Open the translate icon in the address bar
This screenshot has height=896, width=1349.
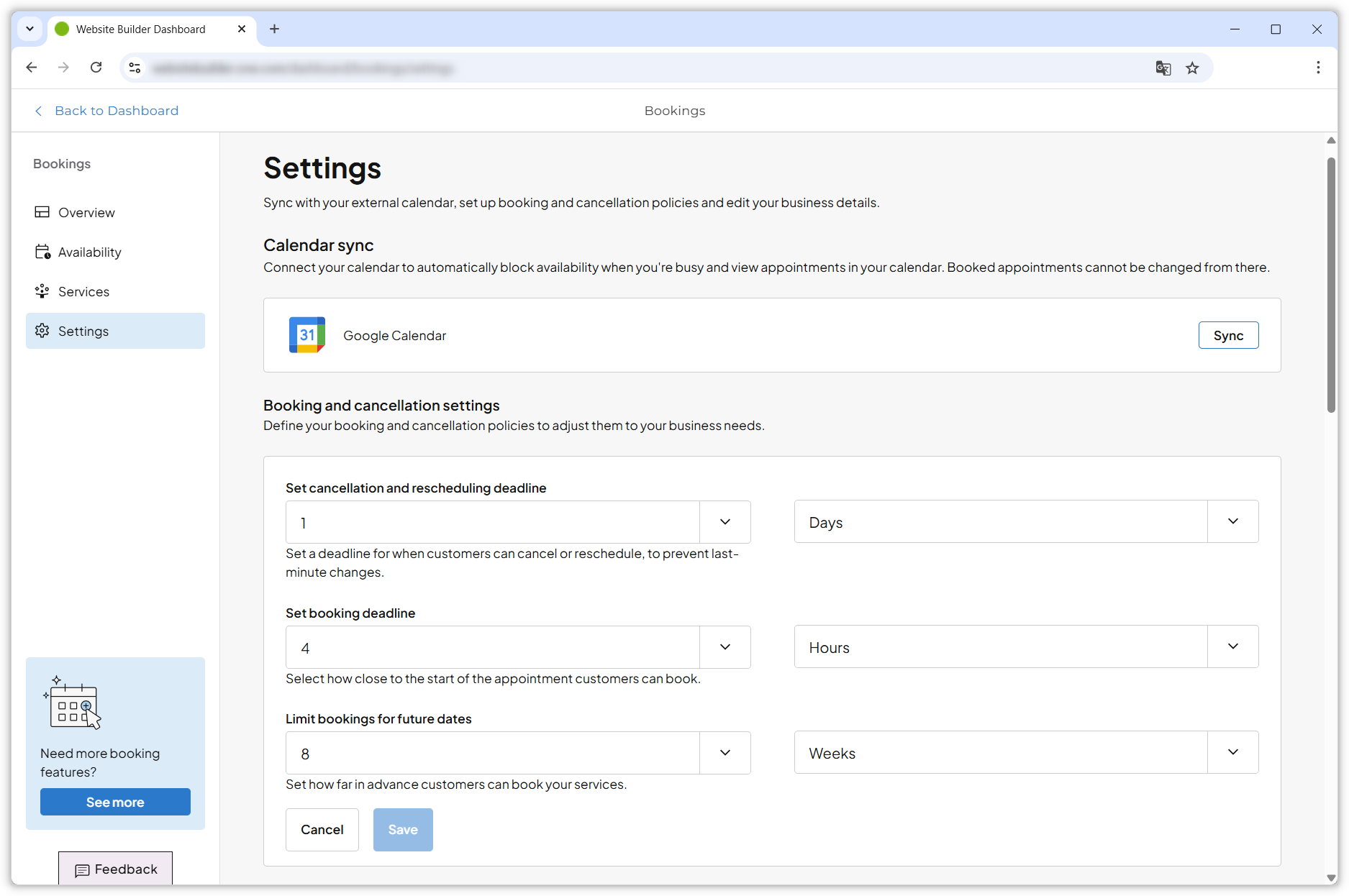point(1163,68)
